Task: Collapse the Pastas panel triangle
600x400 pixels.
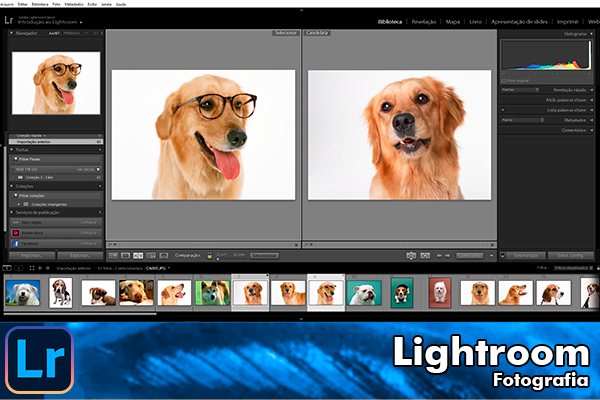Action: tap(11, 150)
